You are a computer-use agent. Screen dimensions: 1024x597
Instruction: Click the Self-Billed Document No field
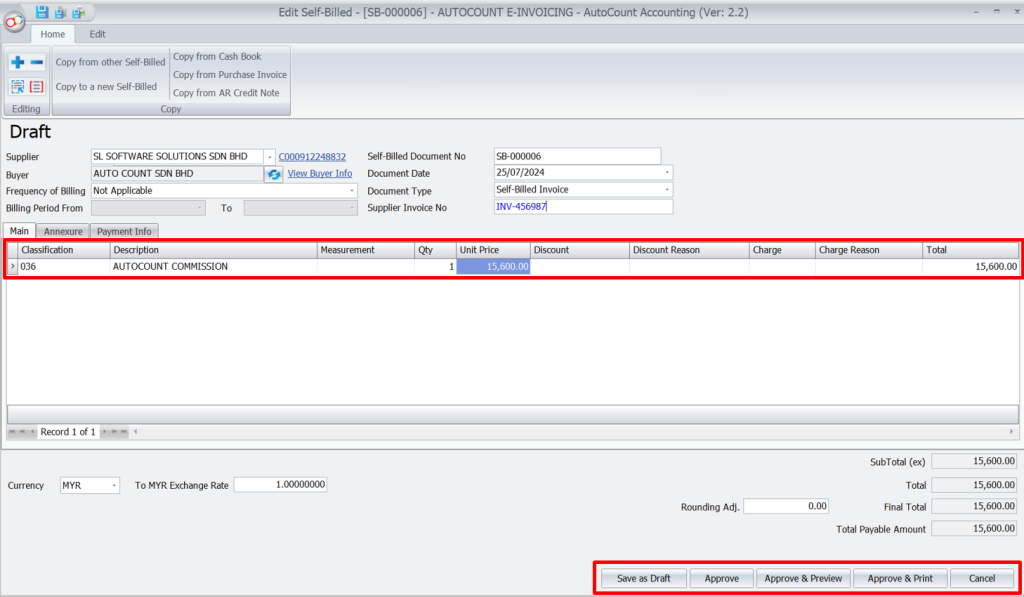tap(577, 156)
